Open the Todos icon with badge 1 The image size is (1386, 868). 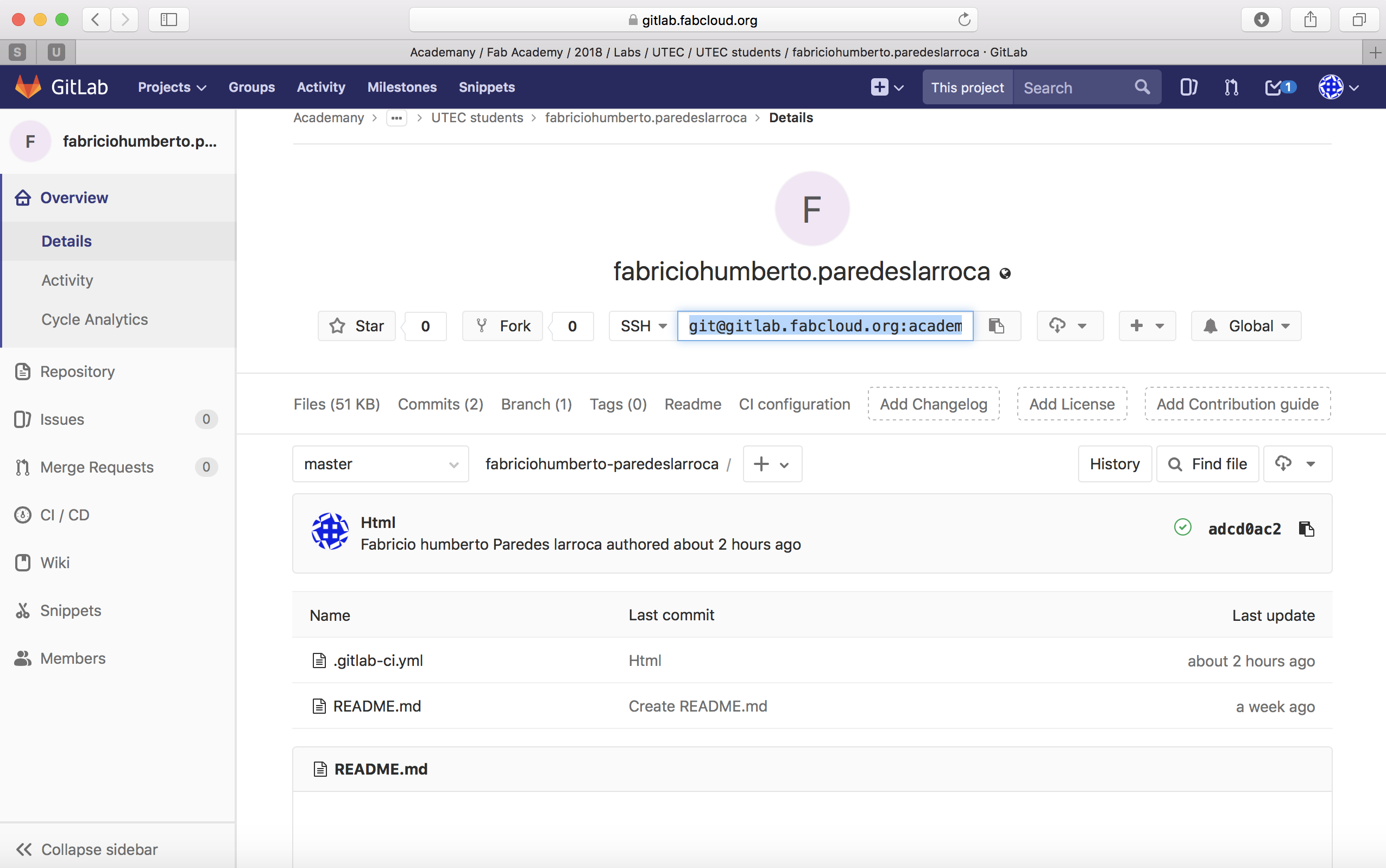tap(1280, 87)
